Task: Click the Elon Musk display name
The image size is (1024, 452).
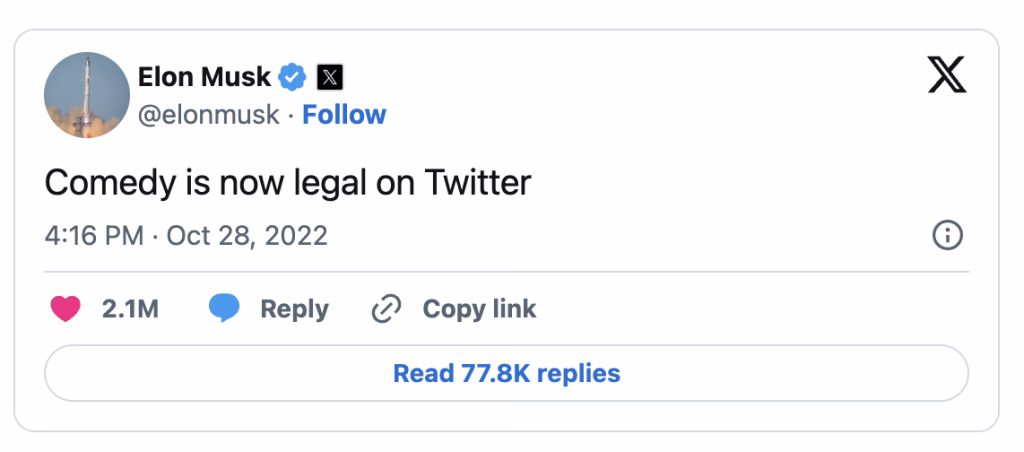Action: point(204,76)
